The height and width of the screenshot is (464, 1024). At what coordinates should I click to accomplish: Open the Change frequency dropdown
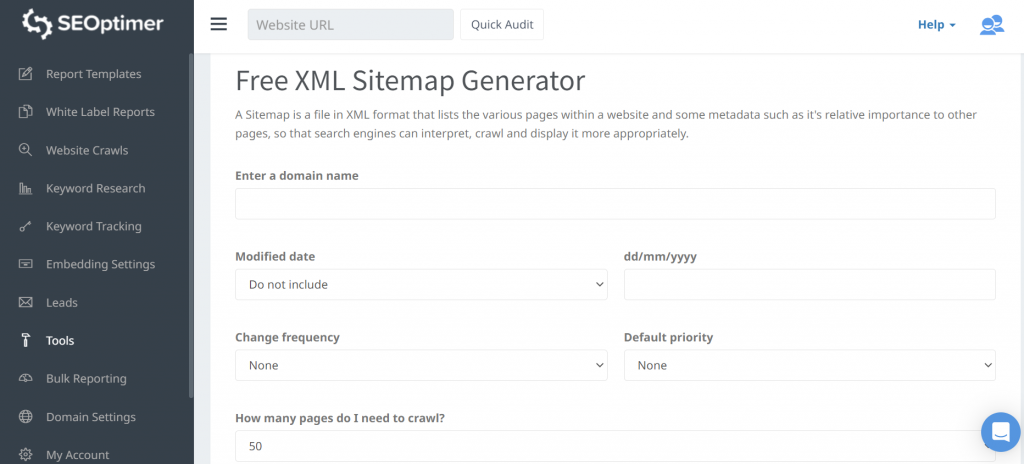tap(421, 365)
